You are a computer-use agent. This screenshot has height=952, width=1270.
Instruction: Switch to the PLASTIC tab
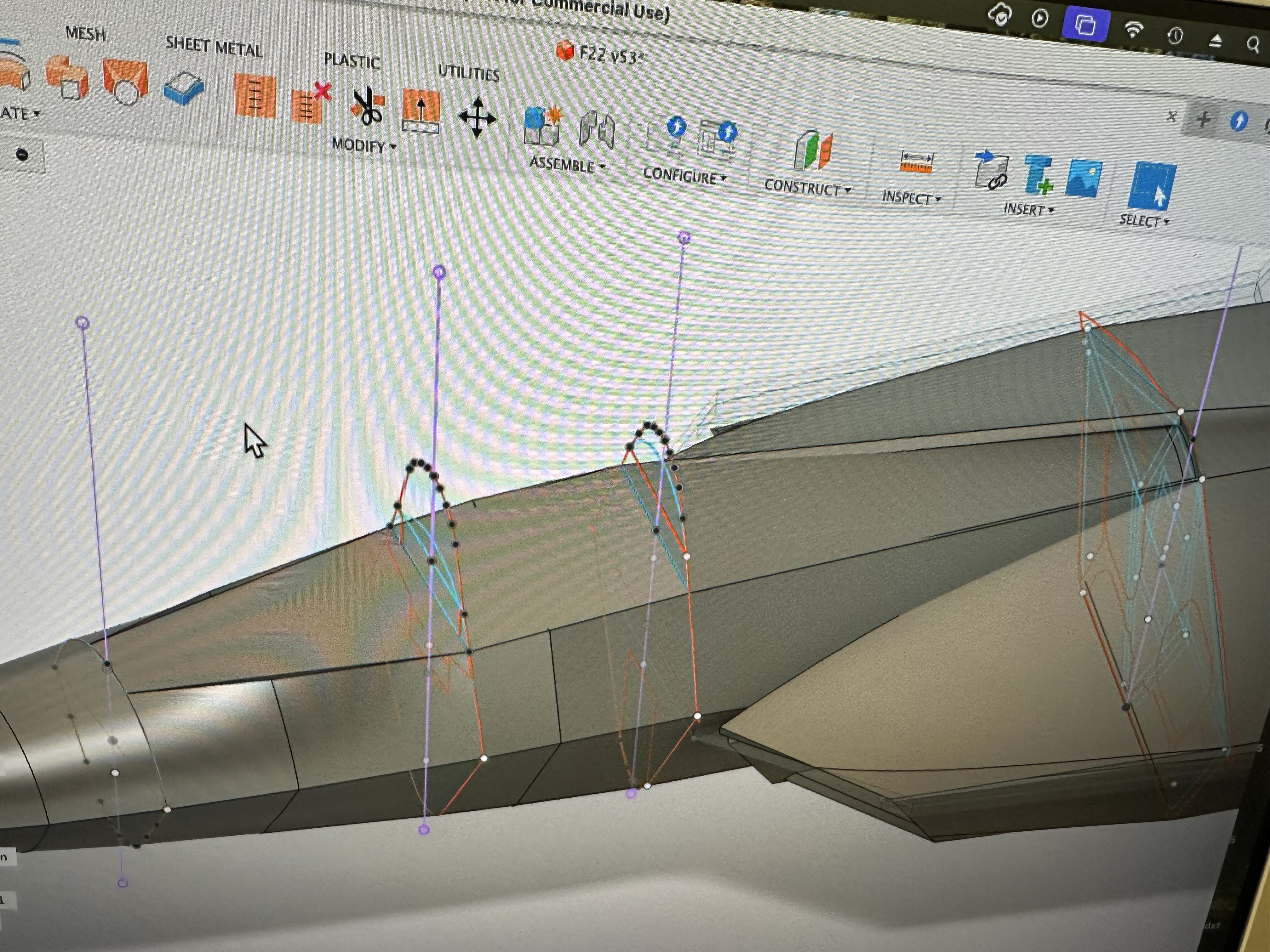pos(352,60)
